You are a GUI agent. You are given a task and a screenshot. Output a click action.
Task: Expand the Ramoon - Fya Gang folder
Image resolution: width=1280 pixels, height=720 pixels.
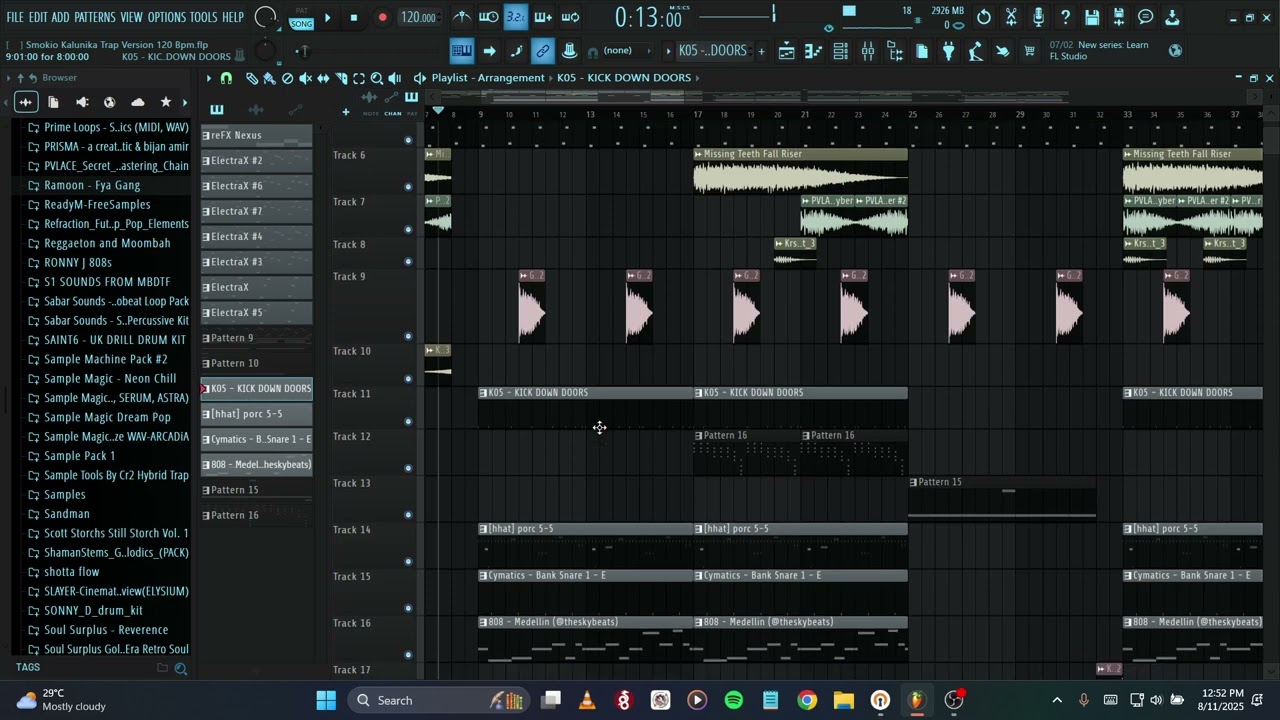coord(92,185)
